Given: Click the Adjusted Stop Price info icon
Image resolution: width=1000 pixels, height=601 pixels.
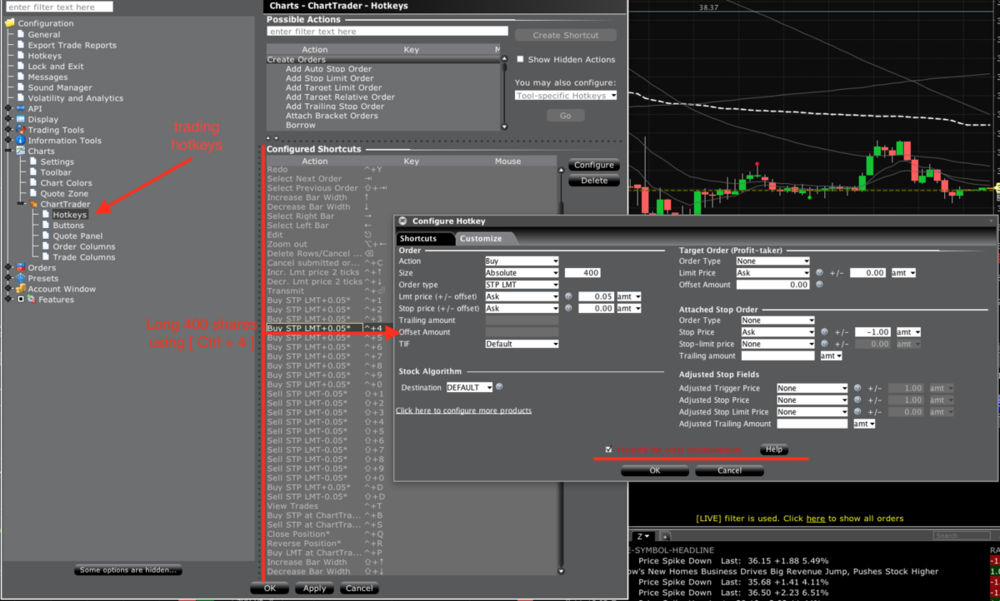Looking at the screenshot, I should [858, 400].
